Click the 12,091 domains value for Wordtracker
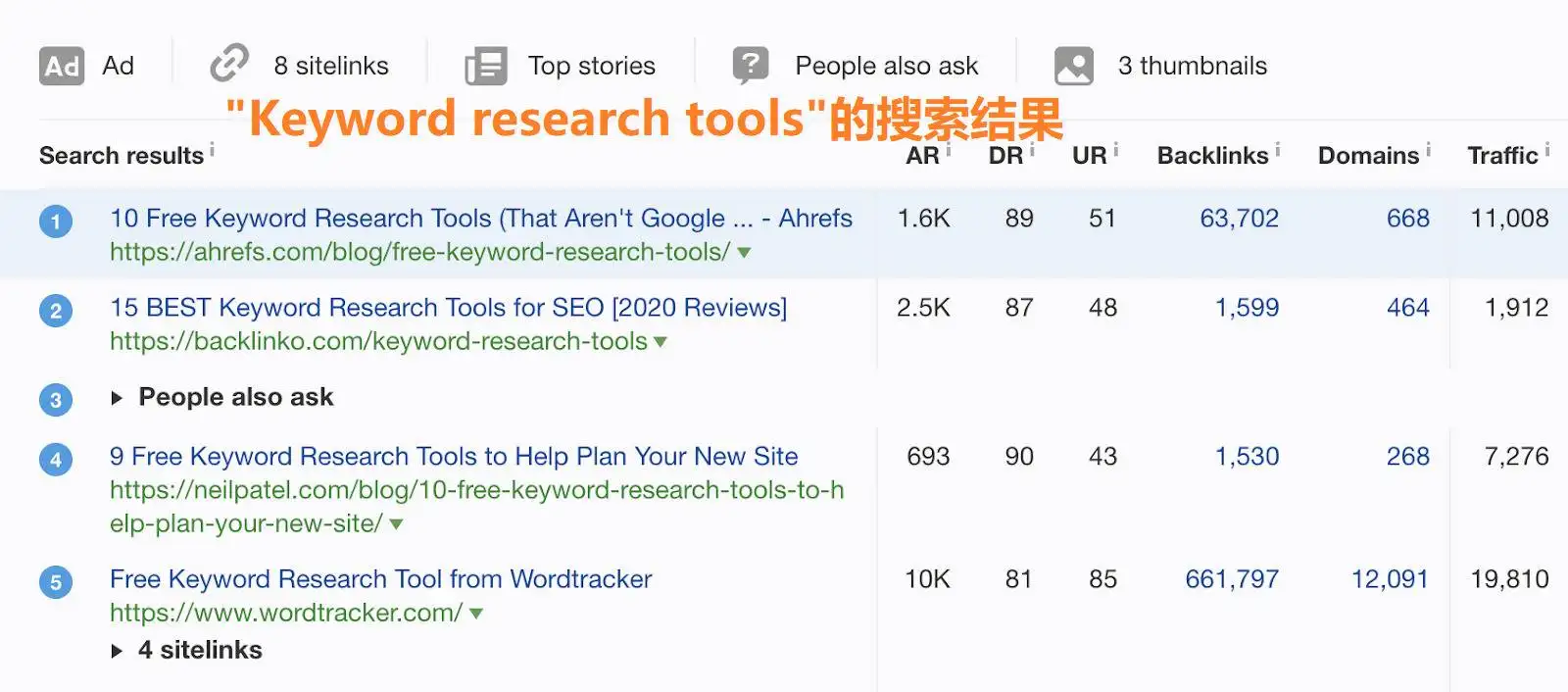Screen dimensions: 1568x692 click(x=1389, y=579)
